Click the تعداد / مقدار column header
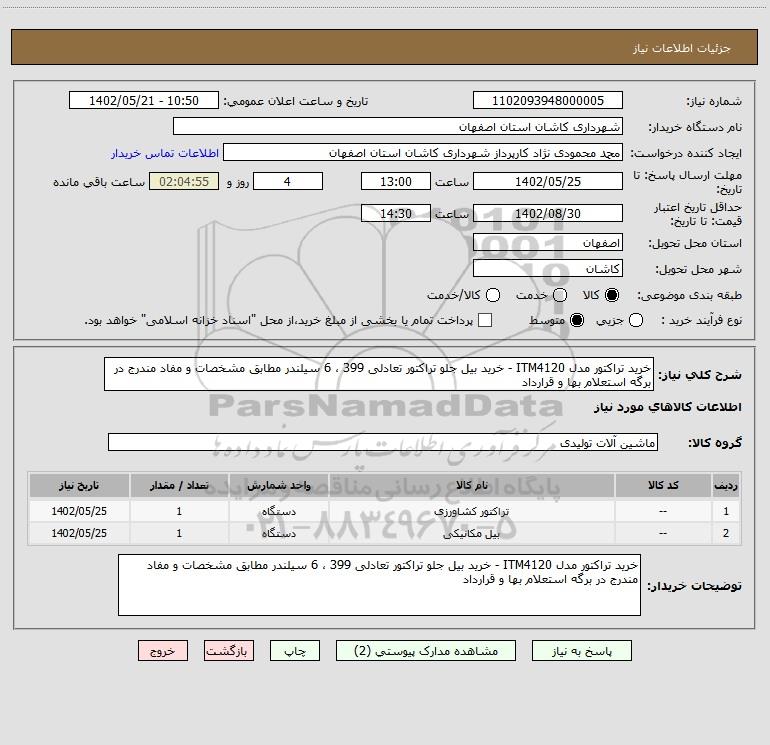 point(179,485)
